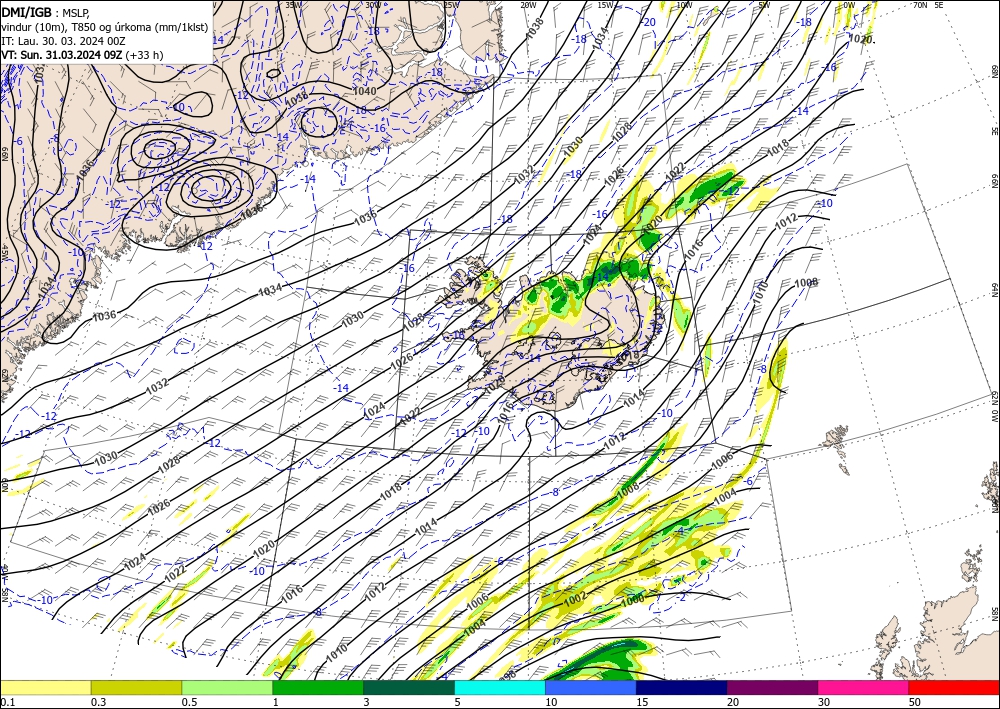1000x709 pixels.
Task: Click the light green 0.5 legend swatch
Action: 227,687
